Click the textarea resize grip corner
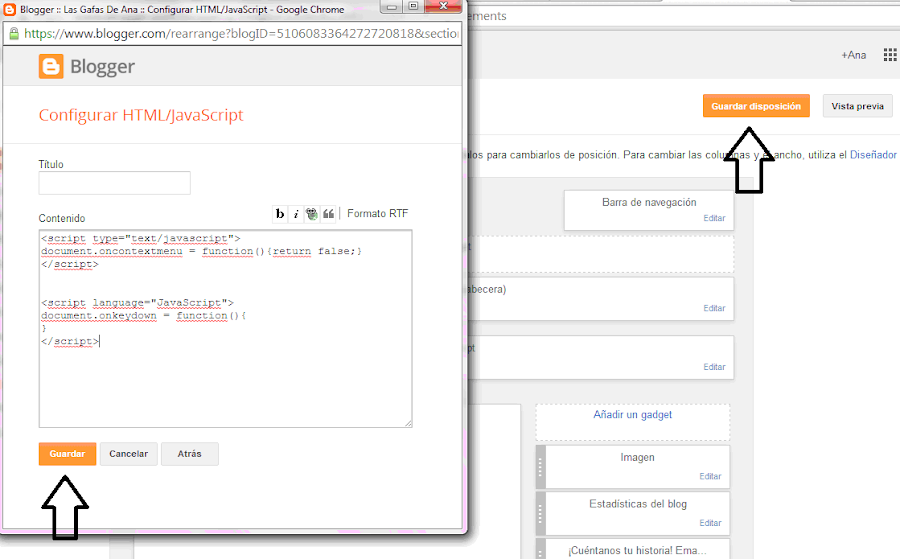 408,424
